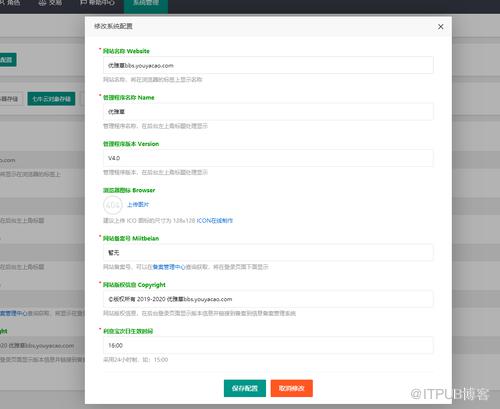
Task: Focus the 管理程序名称 Name input field
Action: click(x=268, y=112)
